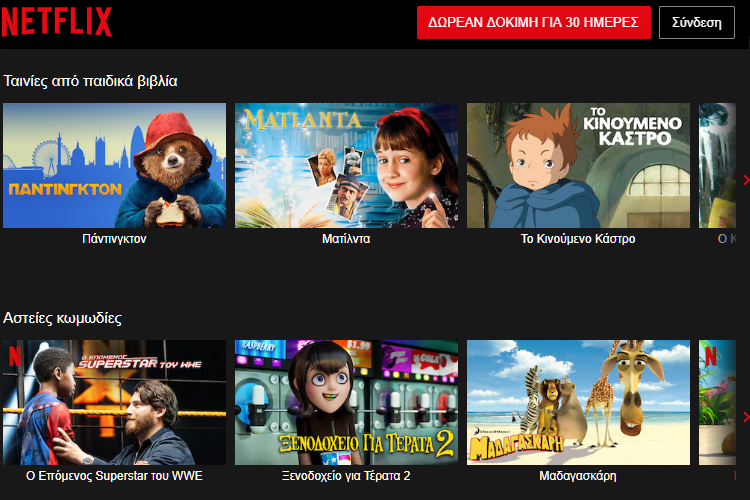Open the Σύνδεση sign-in button

[696, 22]
